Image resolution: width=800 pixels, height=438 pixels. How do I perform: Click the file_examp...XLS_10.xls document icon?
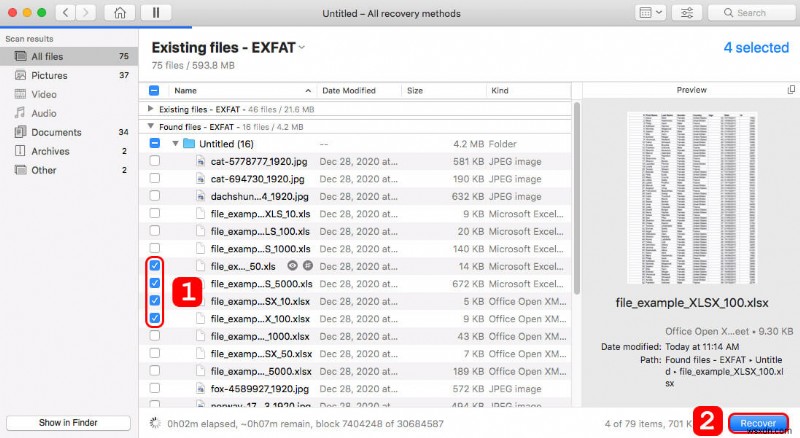click(201, 213)
